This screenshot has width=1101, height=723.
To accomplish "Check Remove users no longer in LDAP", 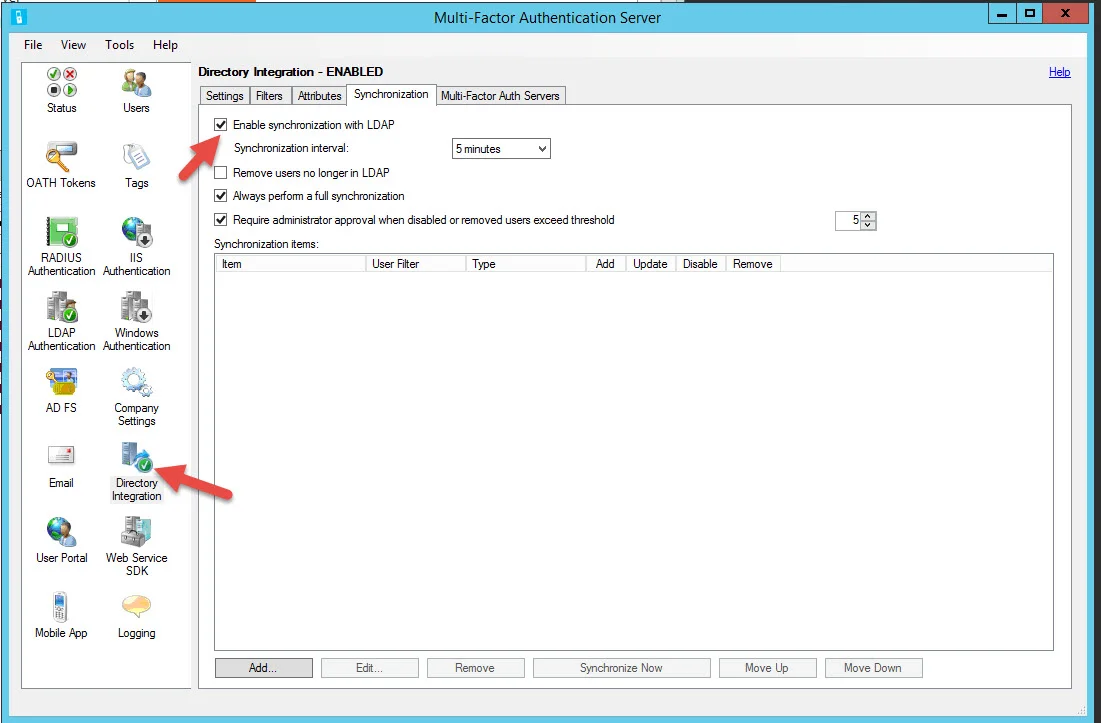I will 220,173.
